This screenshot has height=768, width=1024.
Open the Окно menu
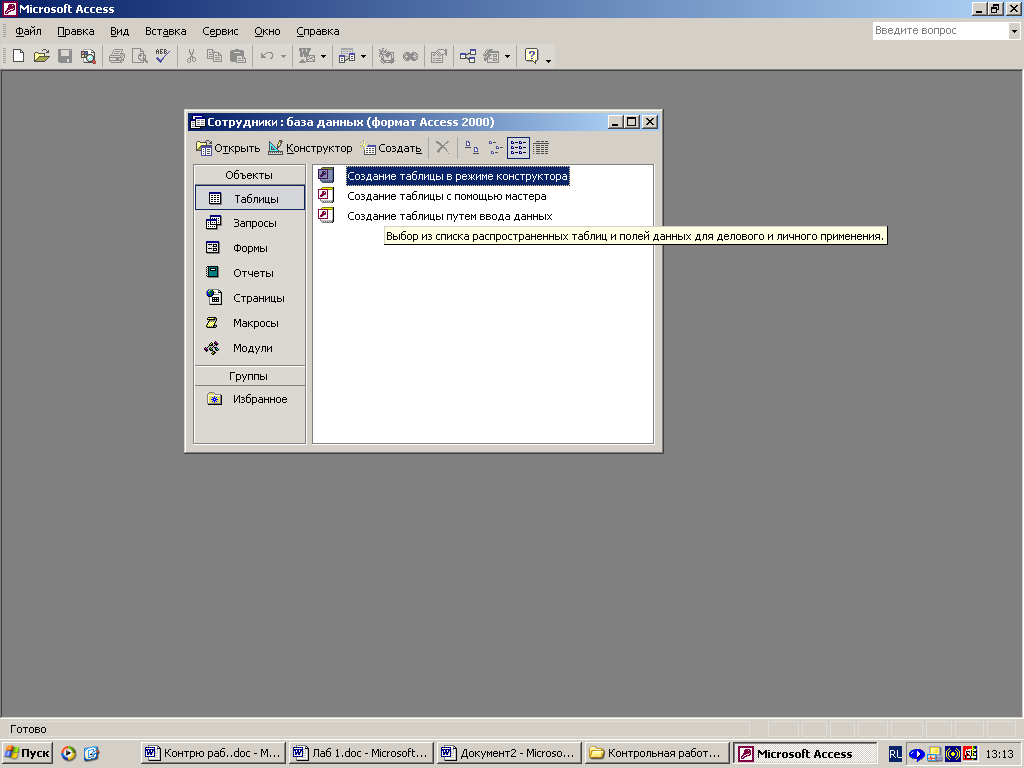[267, 31]
